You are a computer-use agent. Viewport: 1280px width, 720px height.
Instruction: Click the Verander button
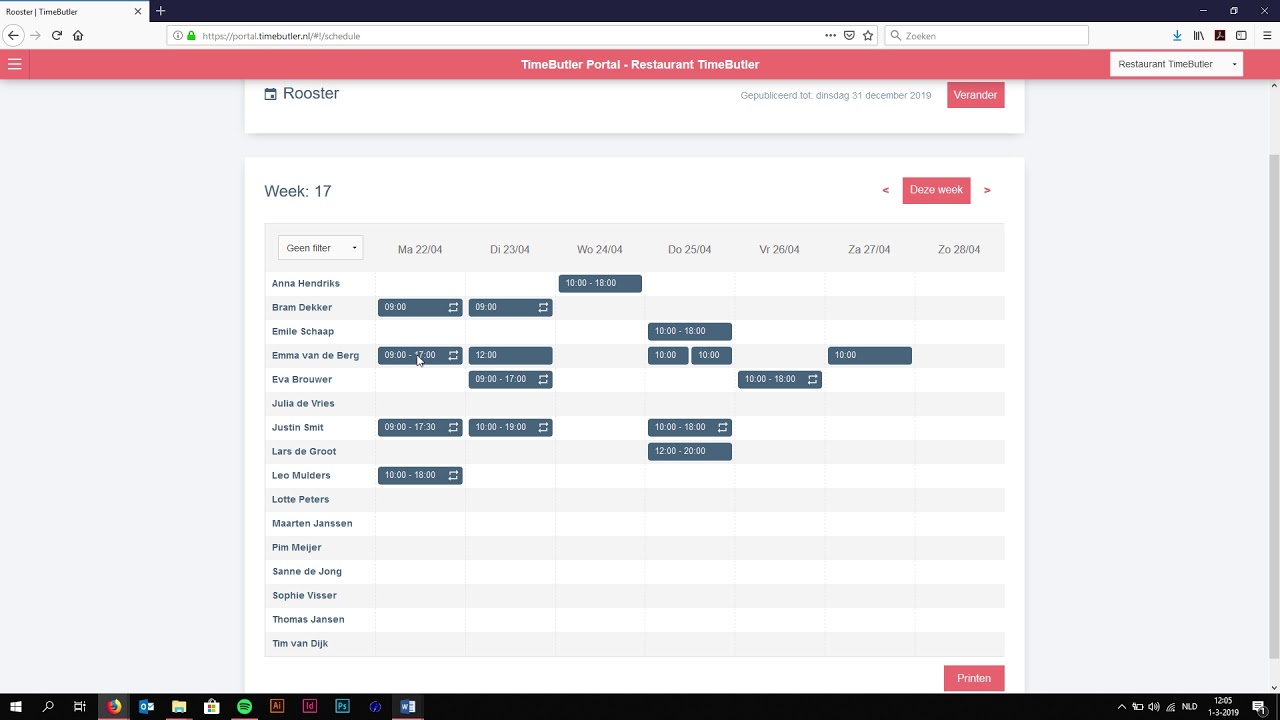click(x=975, y=95)
